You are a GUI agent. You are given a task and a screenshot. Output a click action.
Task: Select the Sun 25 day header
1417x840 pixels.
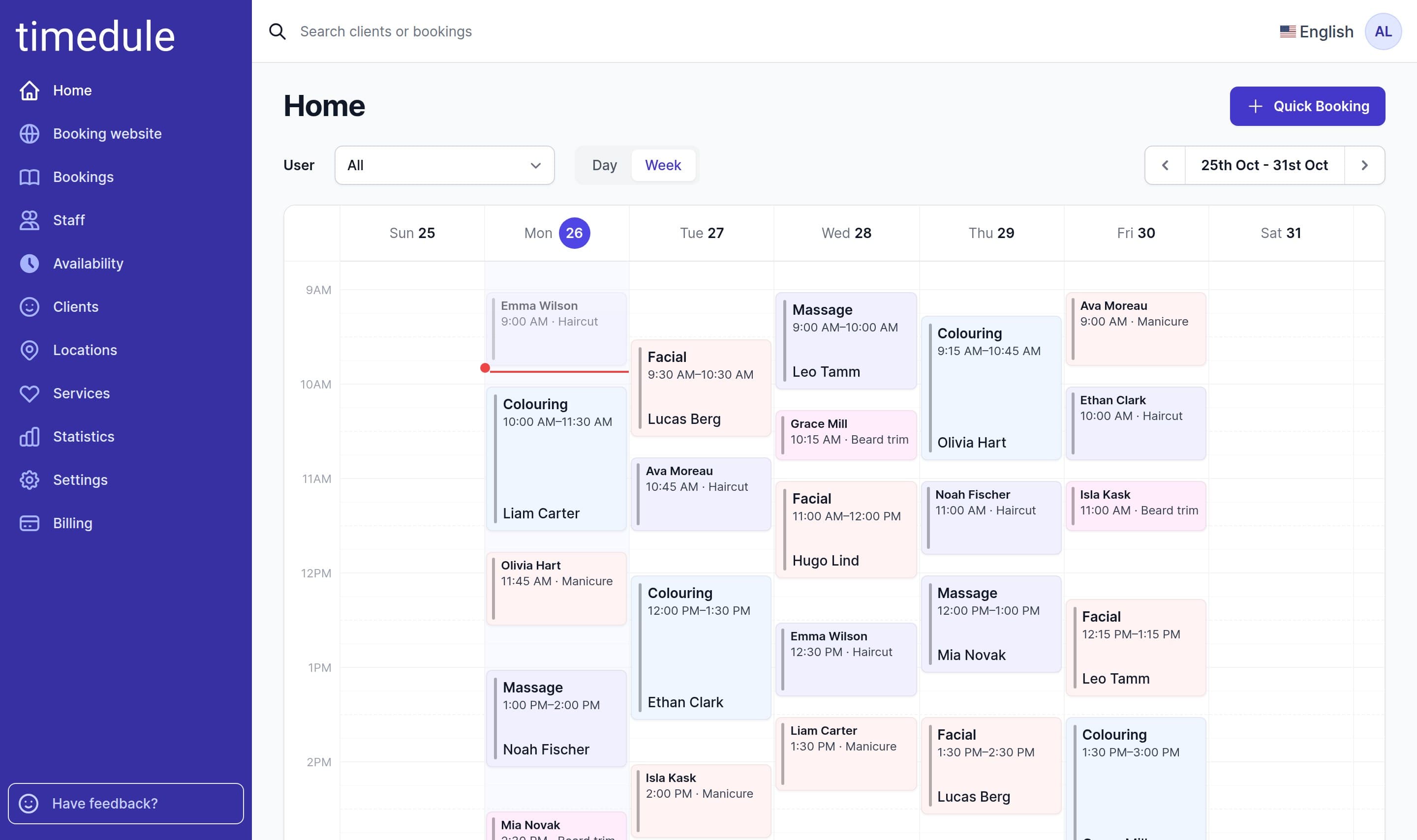click(x=412, y=233)
